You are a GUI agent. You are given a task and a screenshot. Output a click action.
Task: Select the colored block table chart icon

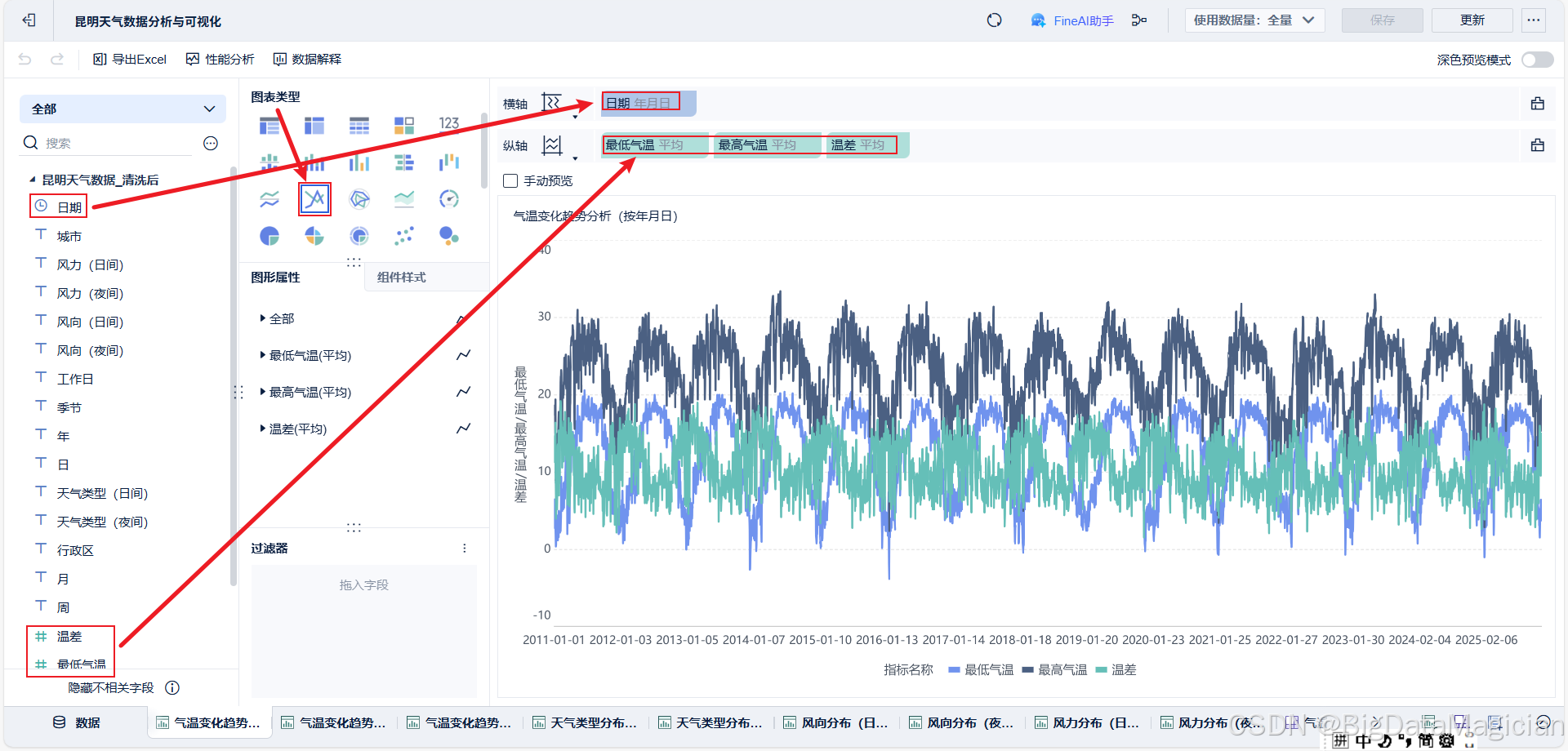click(x=404, y=125)
